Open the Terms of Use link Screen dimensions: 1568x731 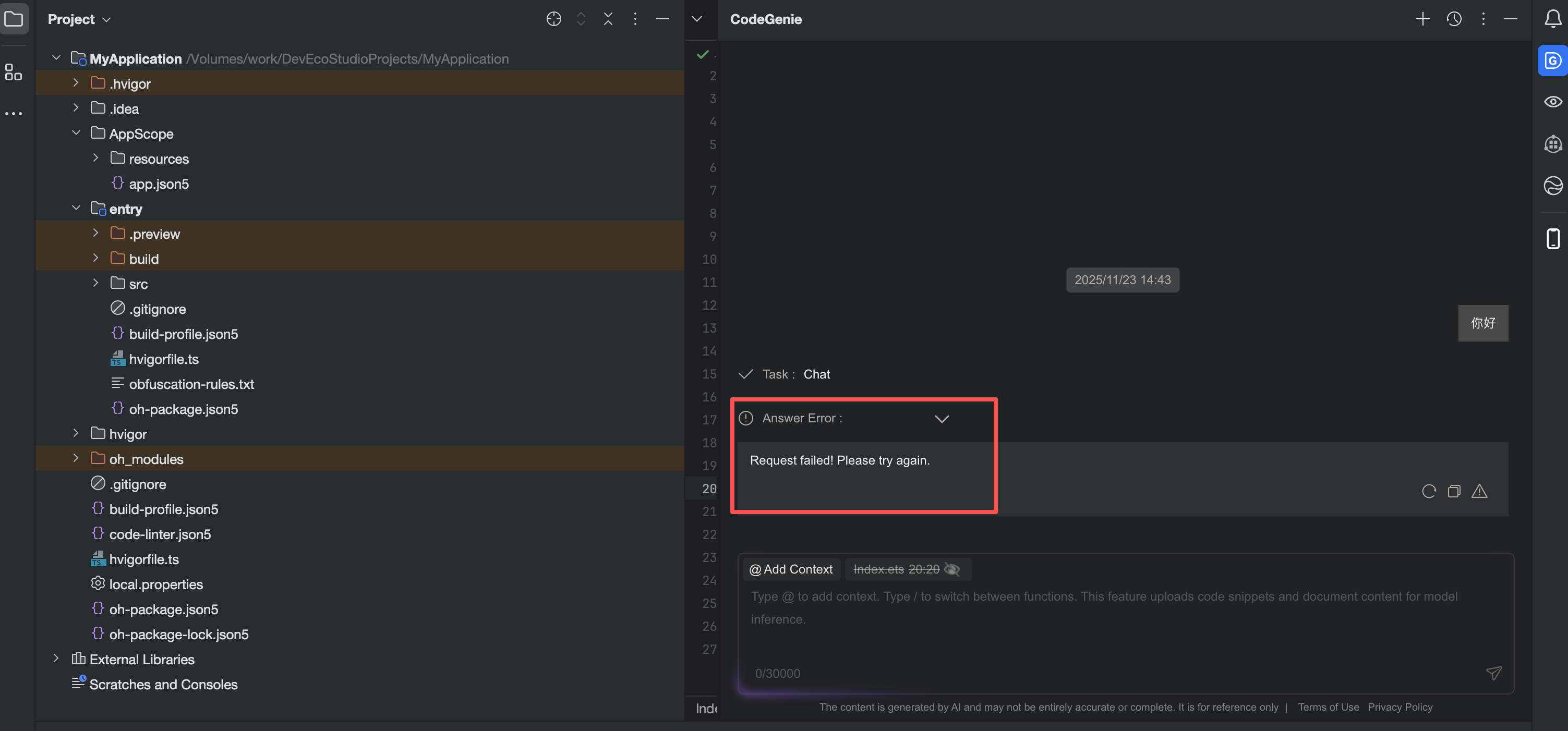1328,706
